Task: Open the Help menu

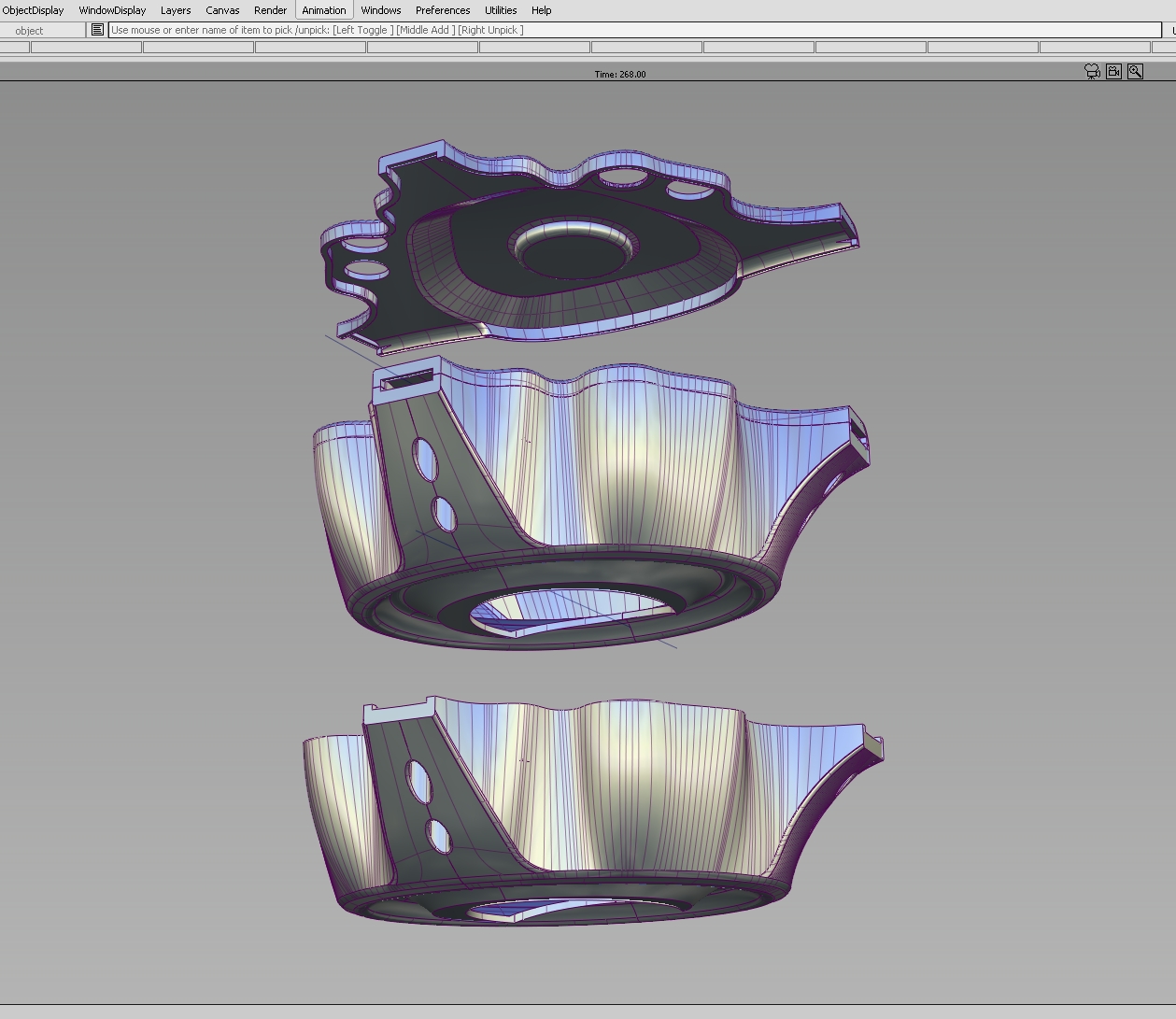Action: tap(542, 10)
